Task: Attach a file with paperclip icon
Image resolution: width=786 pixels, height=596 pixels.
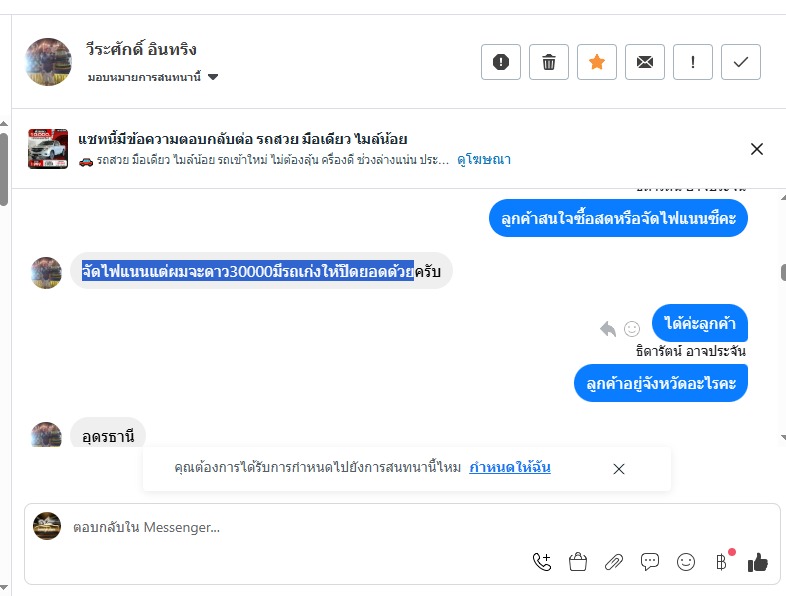Action: 614,562
